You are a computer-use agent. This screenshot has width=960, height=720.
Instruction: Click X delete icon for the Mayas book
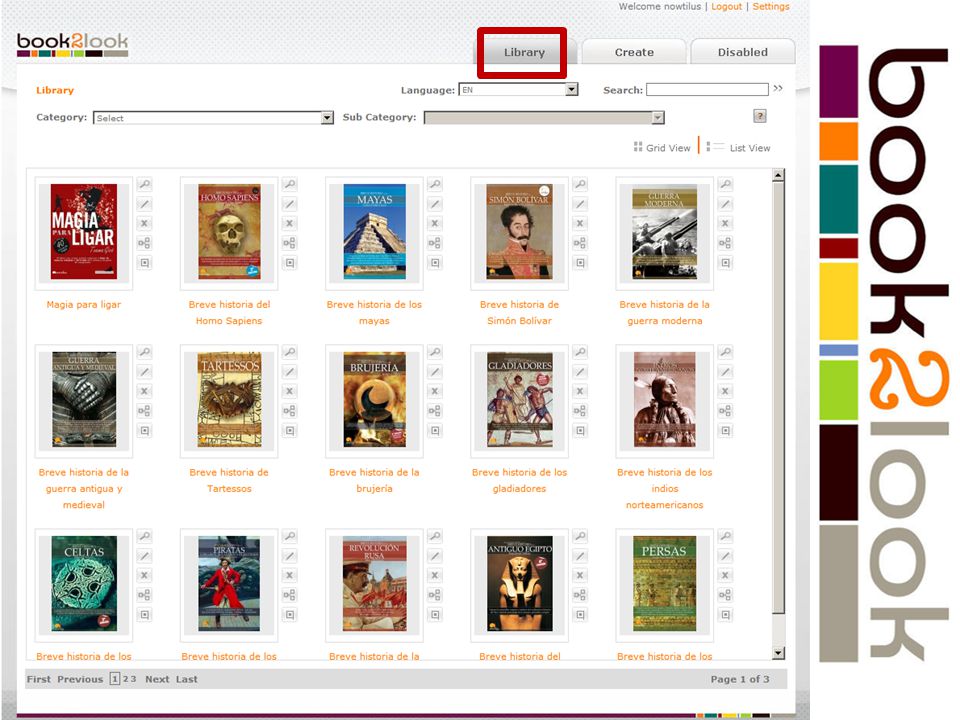coord(435,223)
